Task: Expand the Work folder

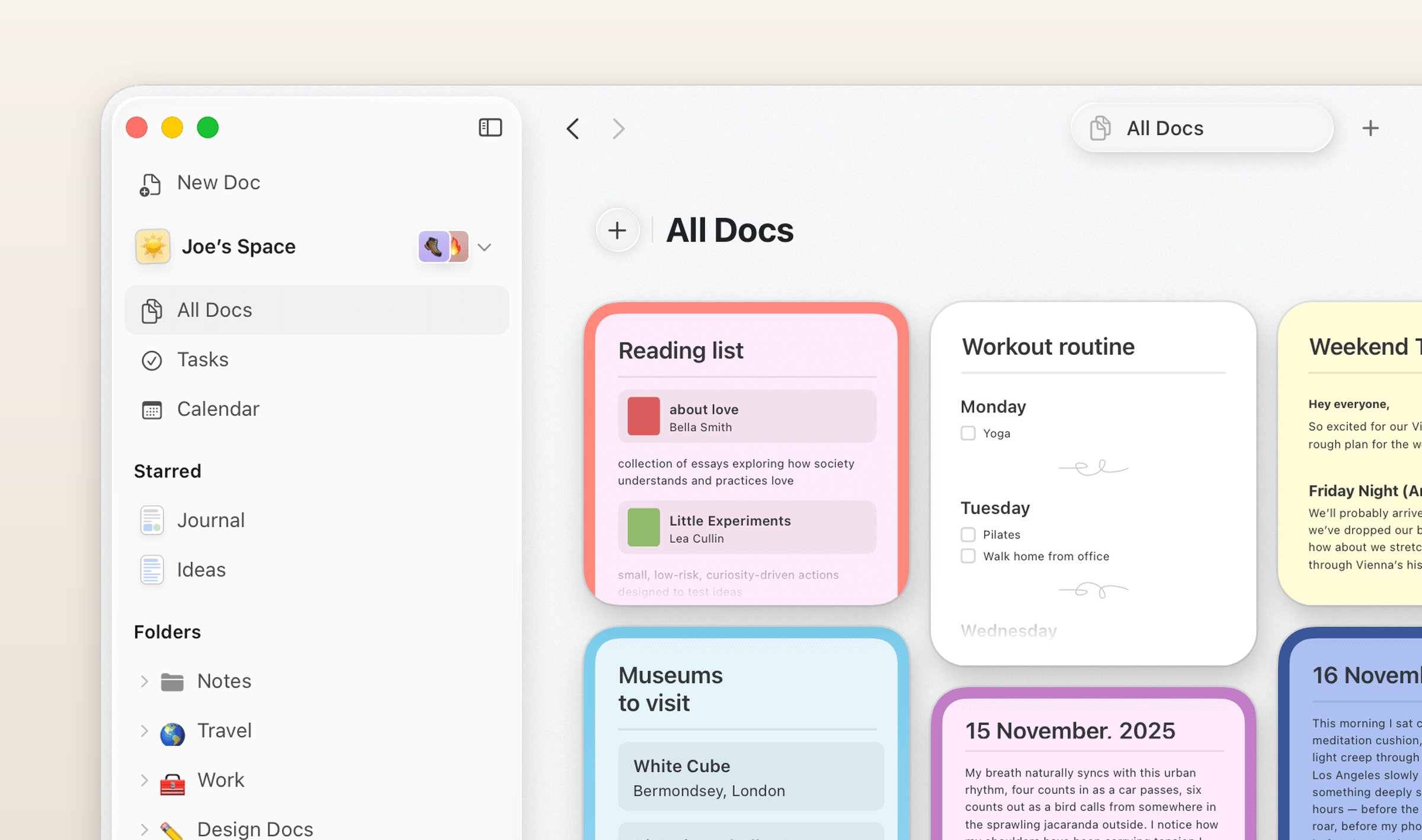Action: point(144,780)
